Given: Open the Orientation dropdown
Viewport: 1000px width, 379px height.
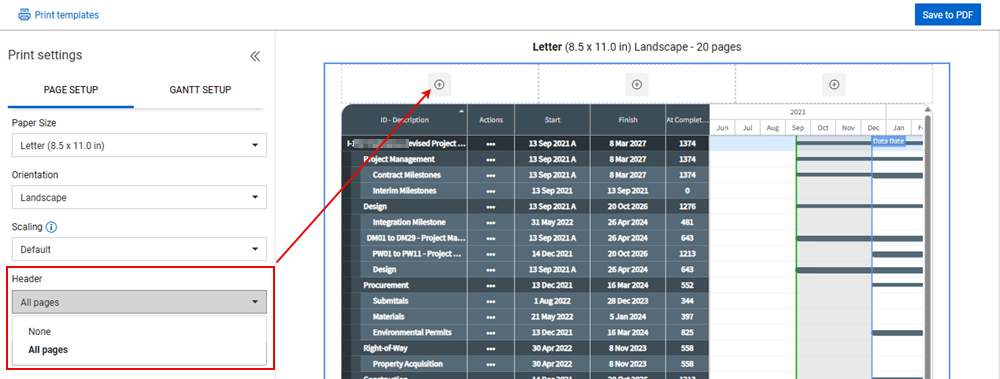Looking at the screenshot, I should point(139,197).
